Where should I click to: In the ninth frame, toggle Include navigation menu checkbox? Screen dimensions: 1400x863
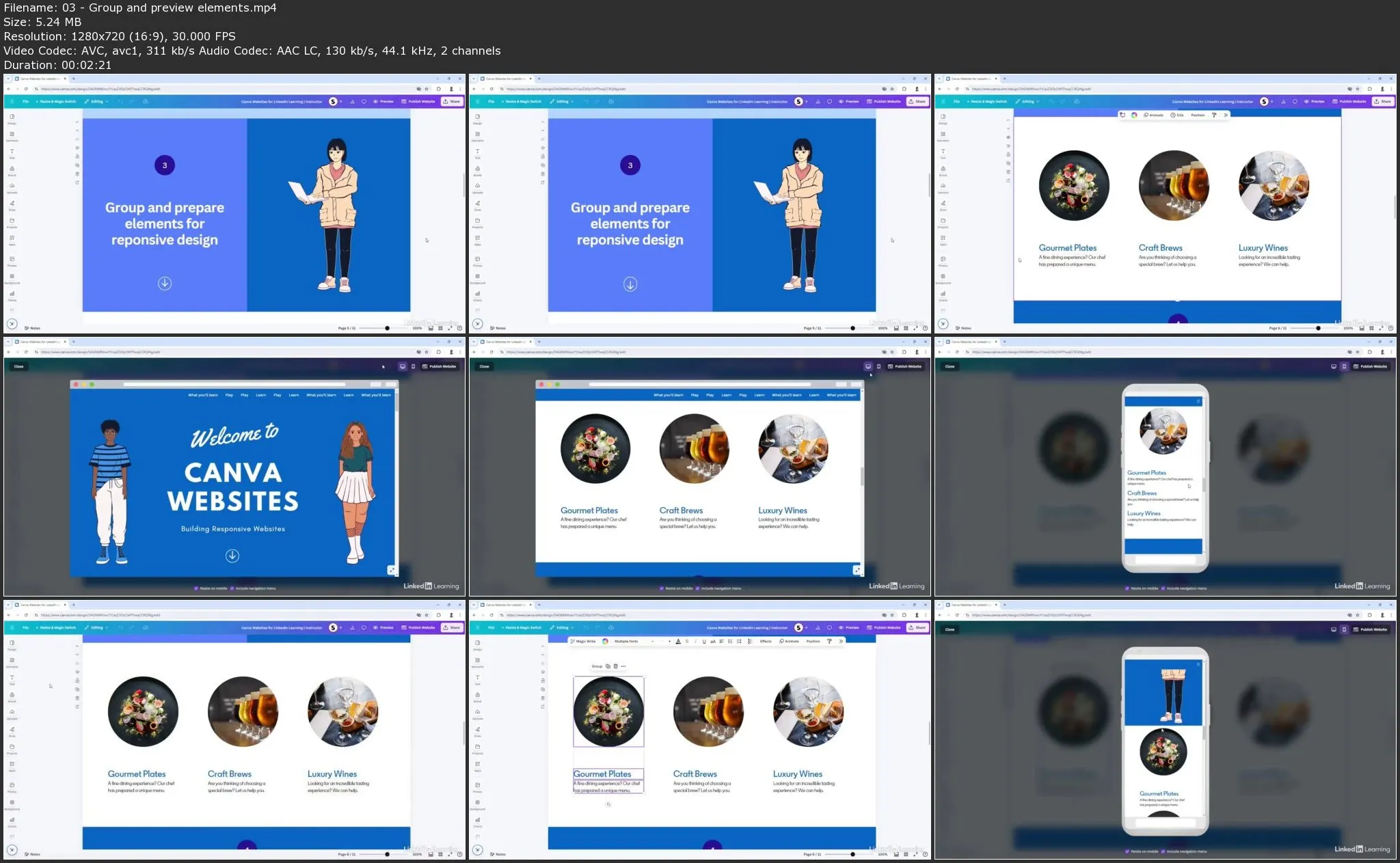point(1163,851)
